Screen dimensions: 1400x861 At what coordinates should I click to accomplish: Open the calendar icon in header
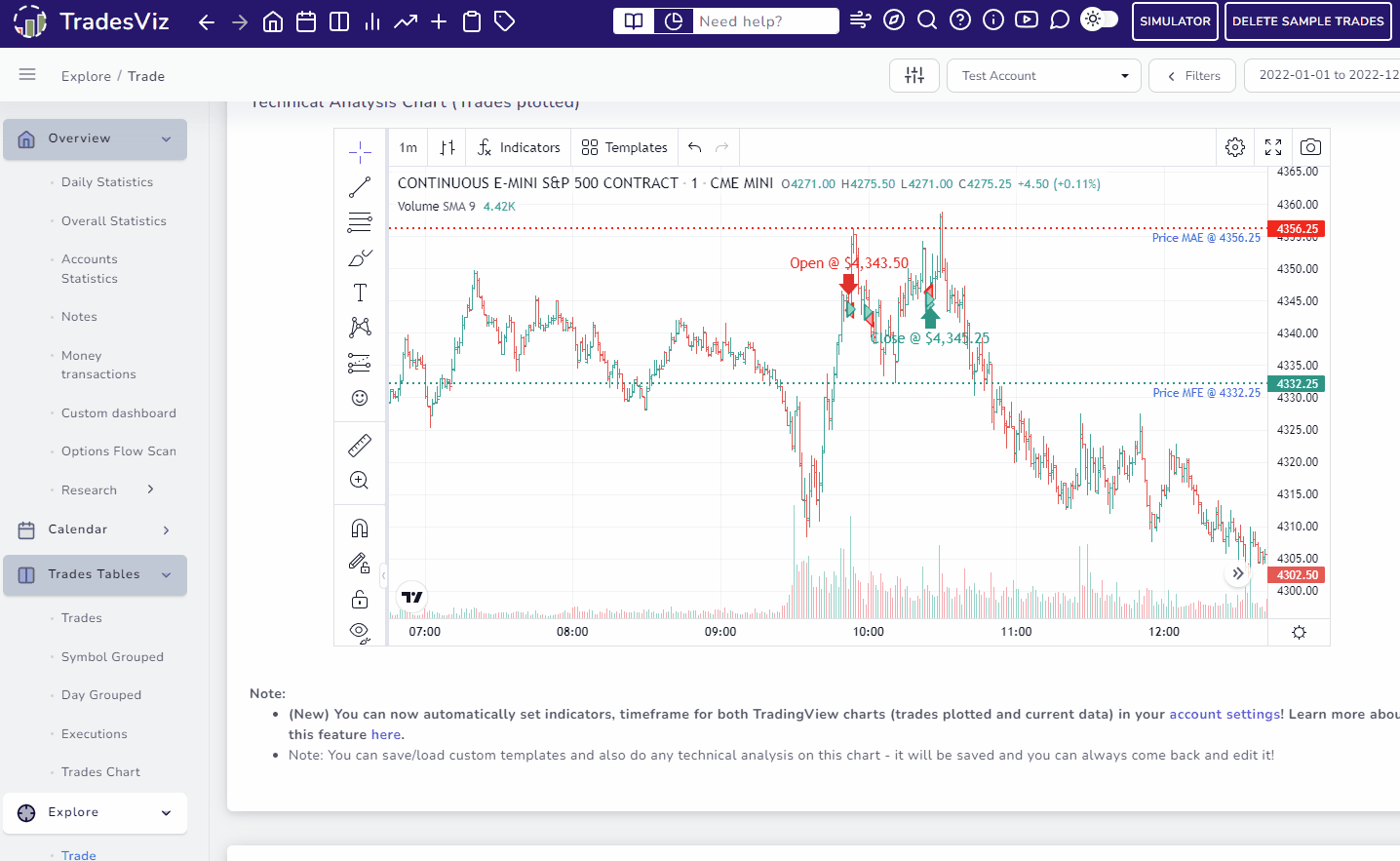pyautogui.click(x=306, y=21)
